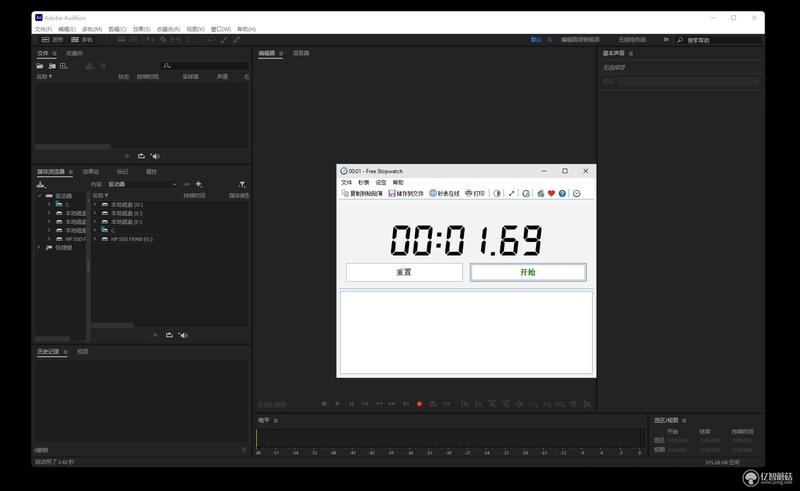Click the Files panel horizontal scrollbar

[x=72, y=146]
